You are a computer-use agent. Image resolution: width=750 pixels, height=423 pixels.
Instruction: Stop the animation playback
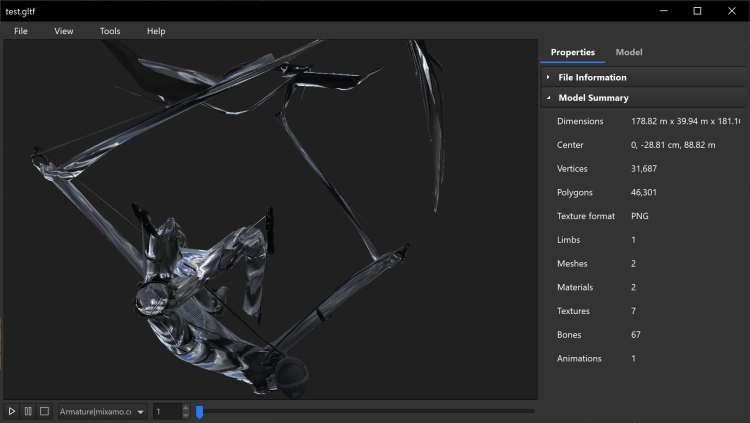[x=44, y=411]
